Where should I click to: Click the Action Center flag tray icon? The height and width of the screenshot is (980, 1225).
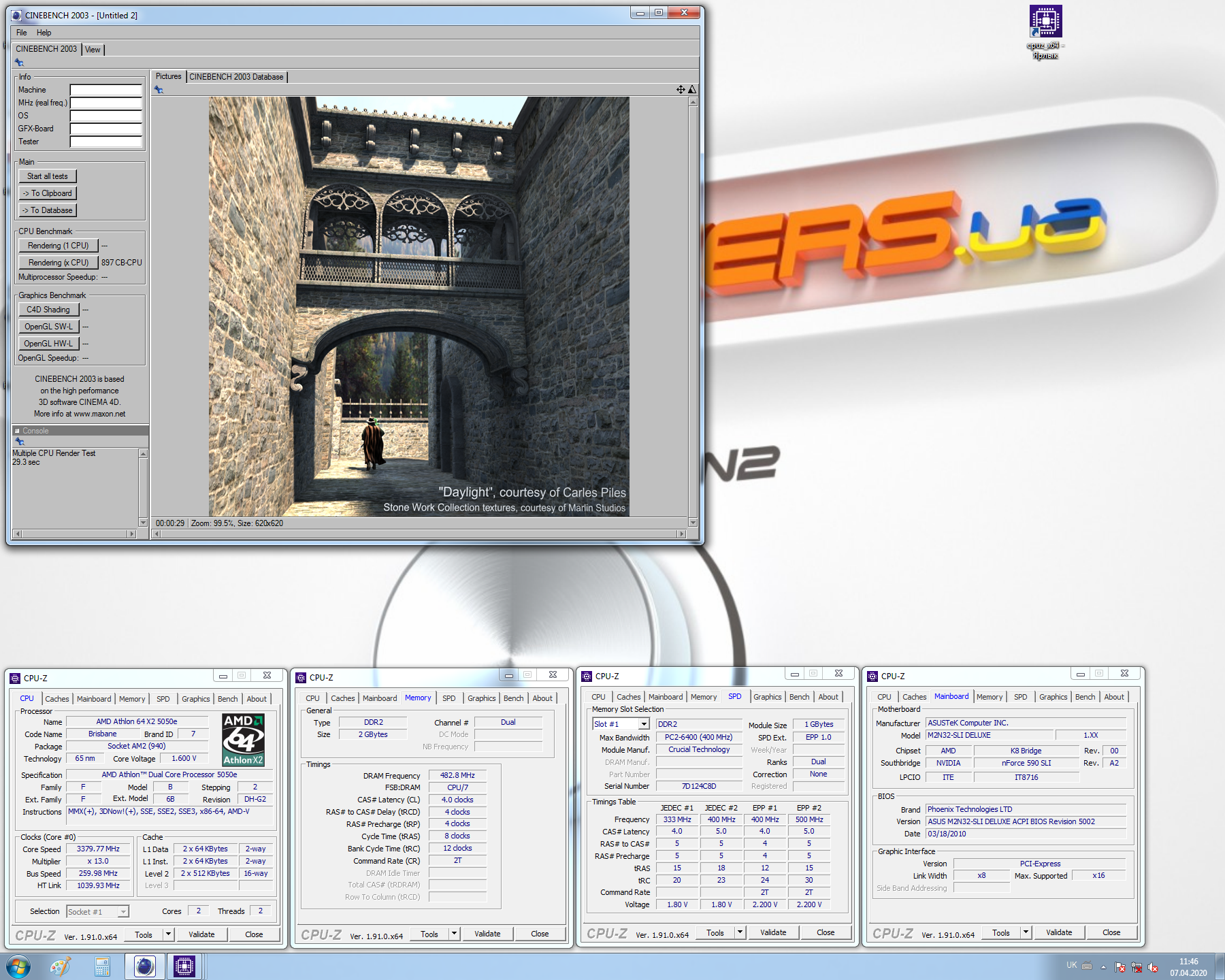(1120, 967)
